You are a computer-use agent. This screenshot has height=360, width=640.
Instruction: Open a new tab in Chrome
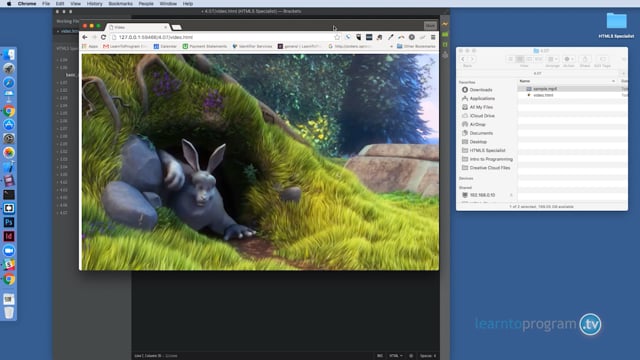(x=177, y=27)
